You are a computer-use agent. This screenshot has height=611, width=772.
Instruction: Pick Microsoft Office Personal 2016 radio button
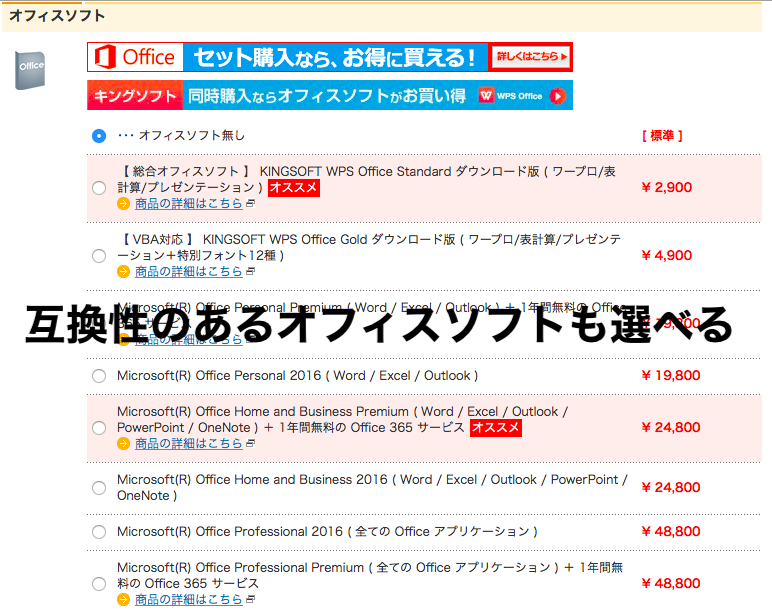tap(98, 376)
